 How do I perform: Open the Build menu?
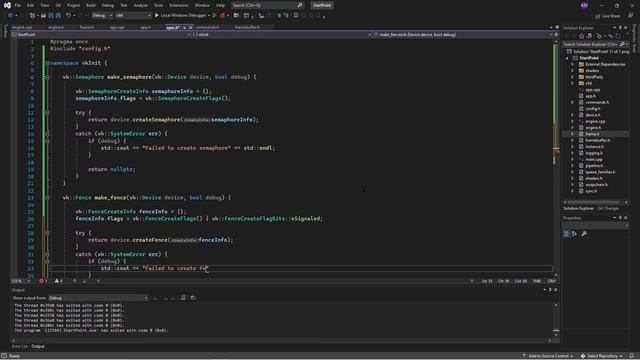[91, 5]
